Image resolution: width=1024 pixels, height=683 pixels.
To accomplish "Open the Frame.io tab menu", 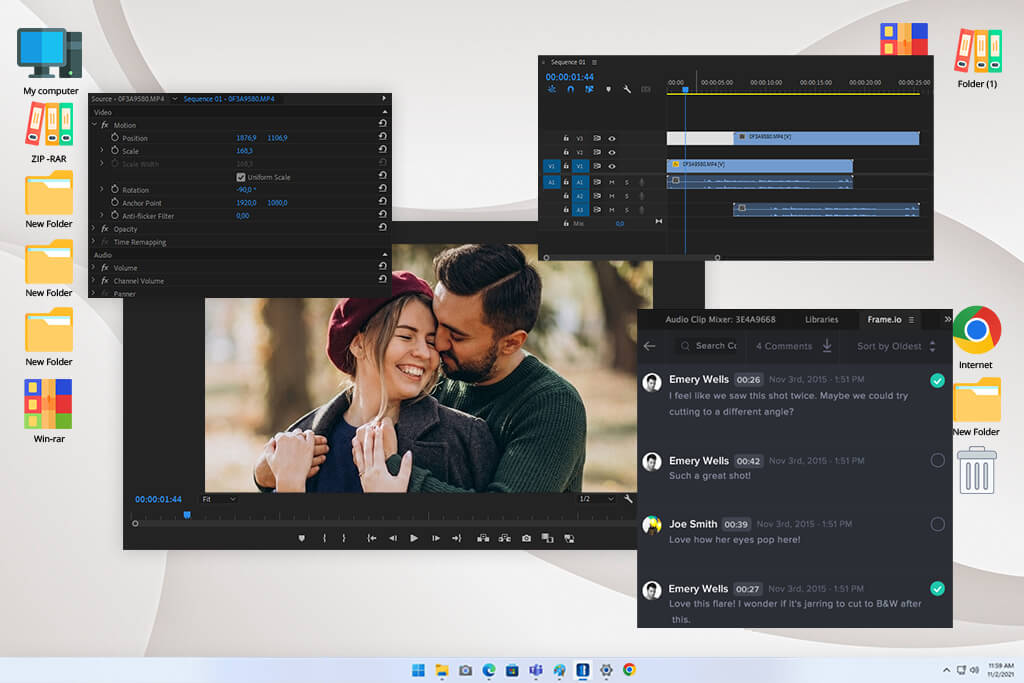I will pos(911,320).
